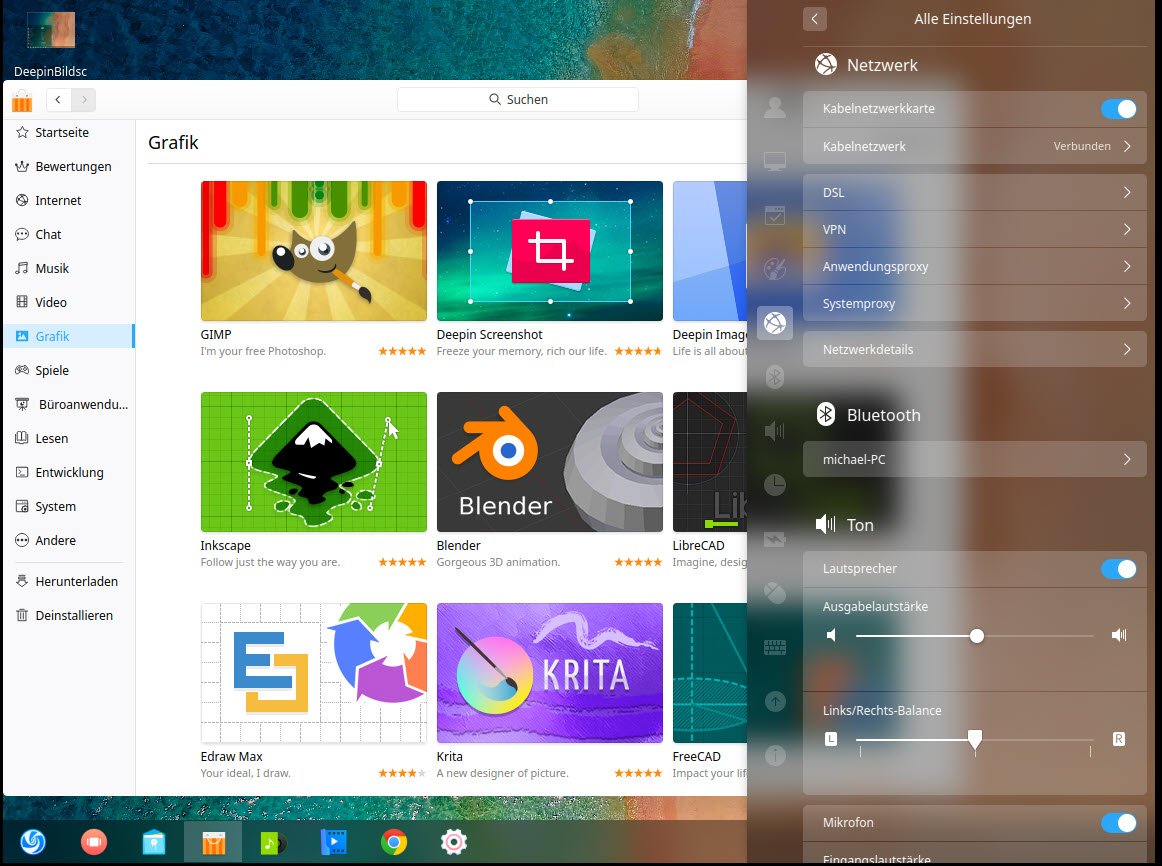Open Mouse settings via the mouse icon

tap(774, 593)
